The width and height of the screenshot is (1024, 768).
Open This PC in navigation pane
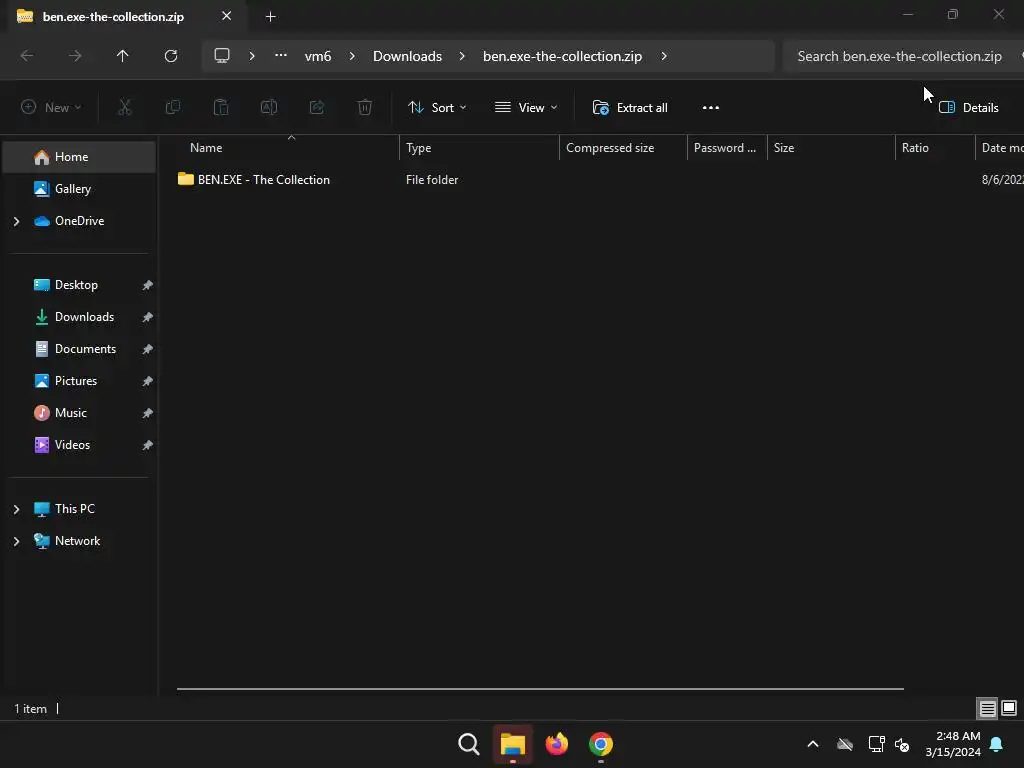[74, 509]
